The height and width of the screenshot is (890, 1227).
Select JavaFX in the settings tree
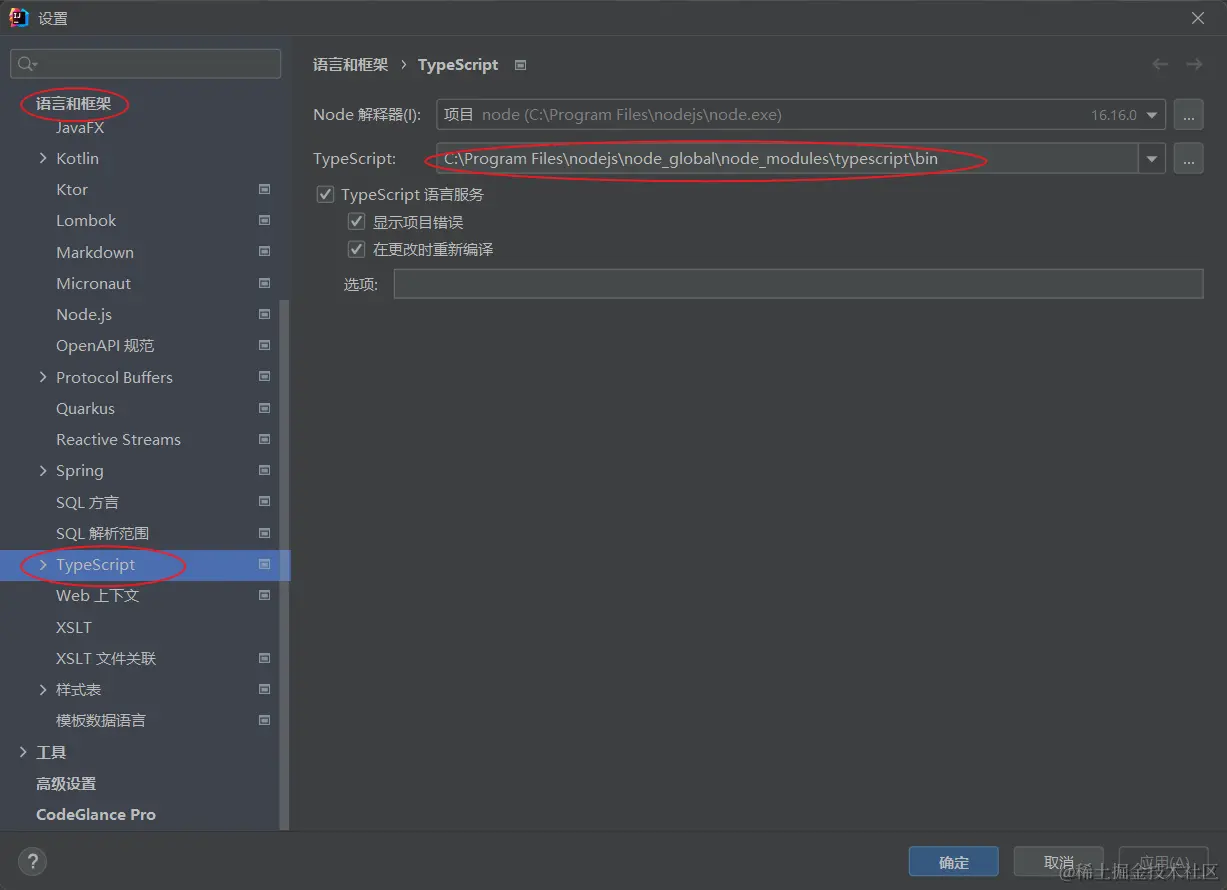coord(80,128)
